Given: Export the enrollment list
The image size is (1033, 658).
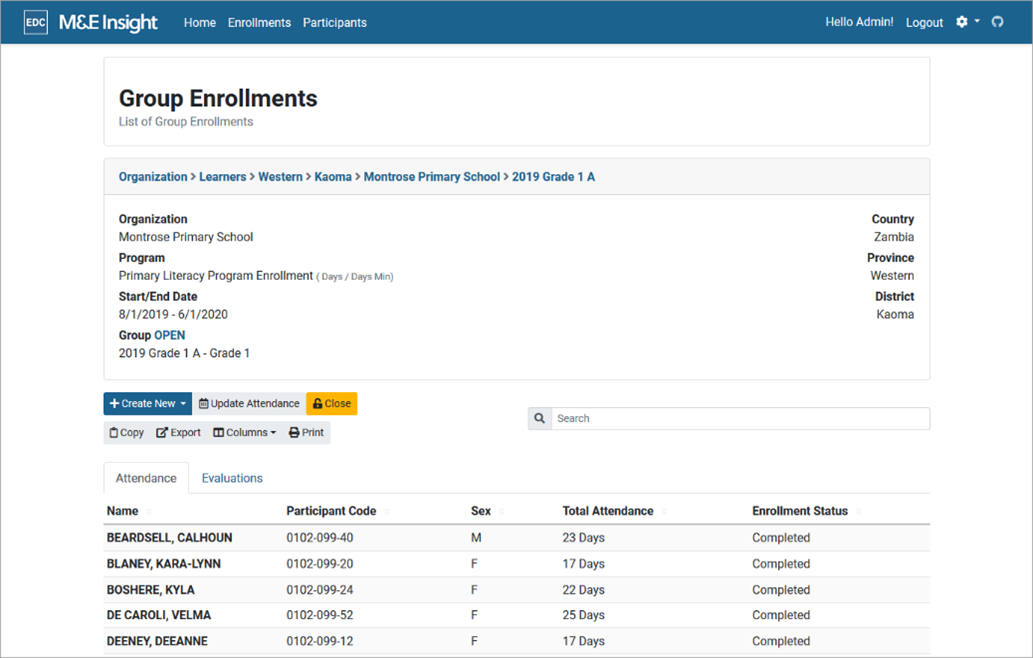Looking at the screenshot, I should pos(179,433).
